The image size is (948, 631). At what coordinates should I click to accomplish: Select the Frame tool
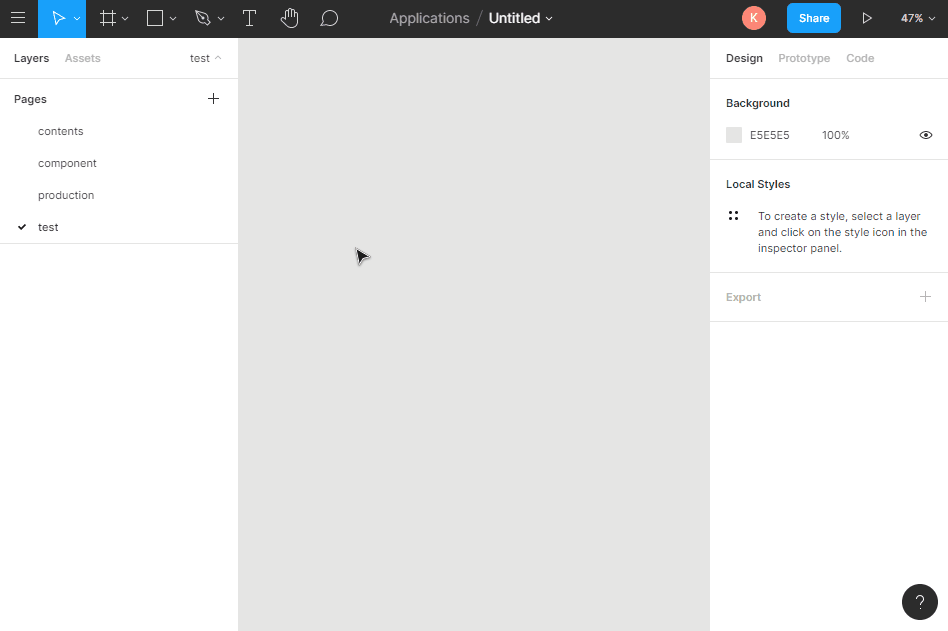pyautogui.click(x=108, y=18)
